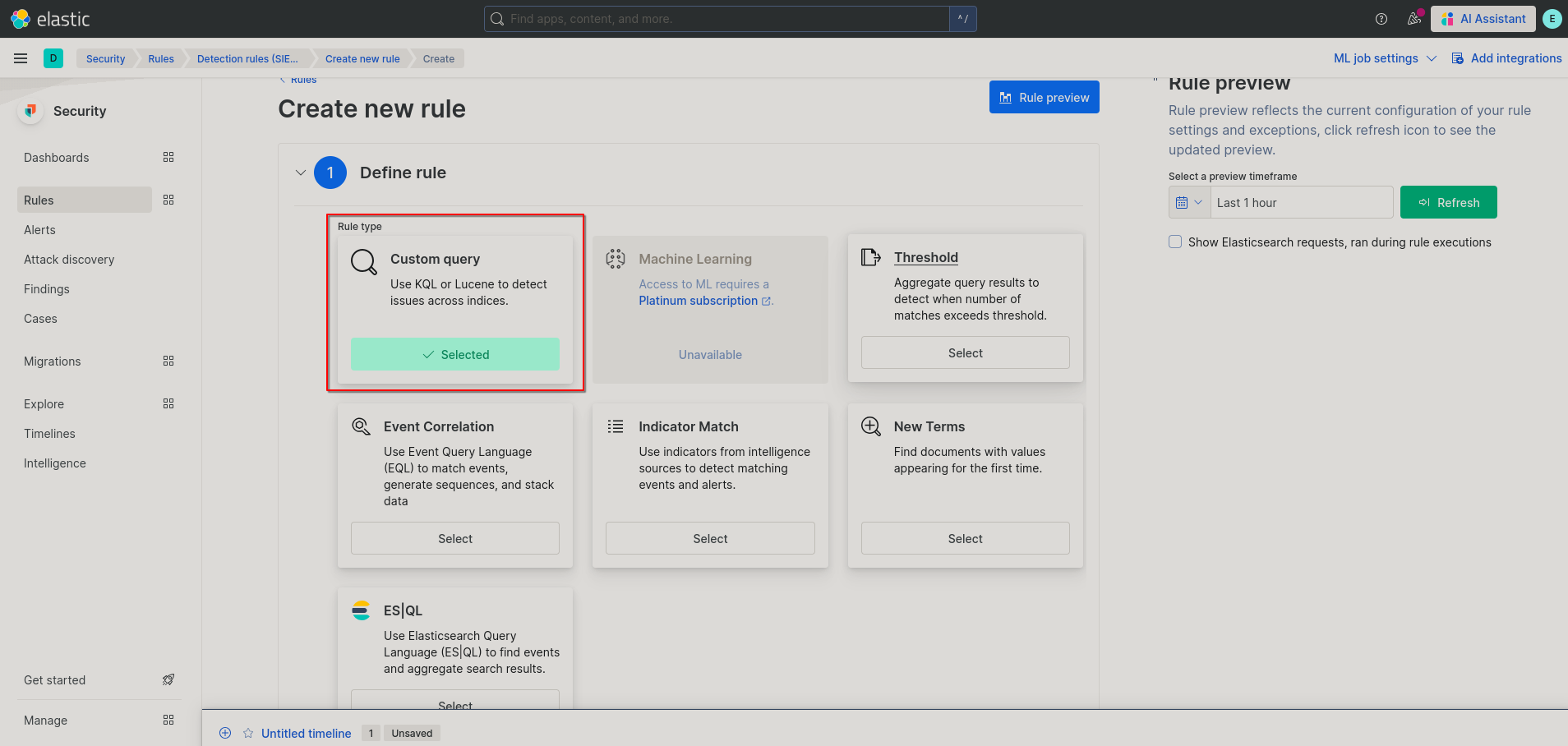
Task: Open Migrations in the sidebar
Action: (x=53, y=361)
